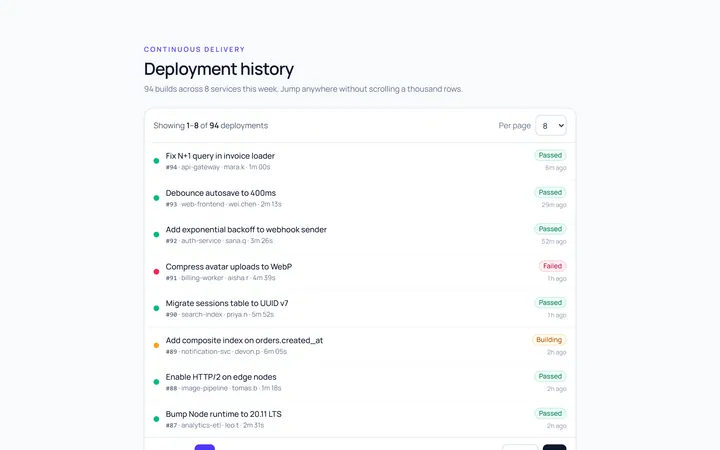Click the Failed badge on build #91
The width and height of the screenshot is (720, 450).
[552, 266]
